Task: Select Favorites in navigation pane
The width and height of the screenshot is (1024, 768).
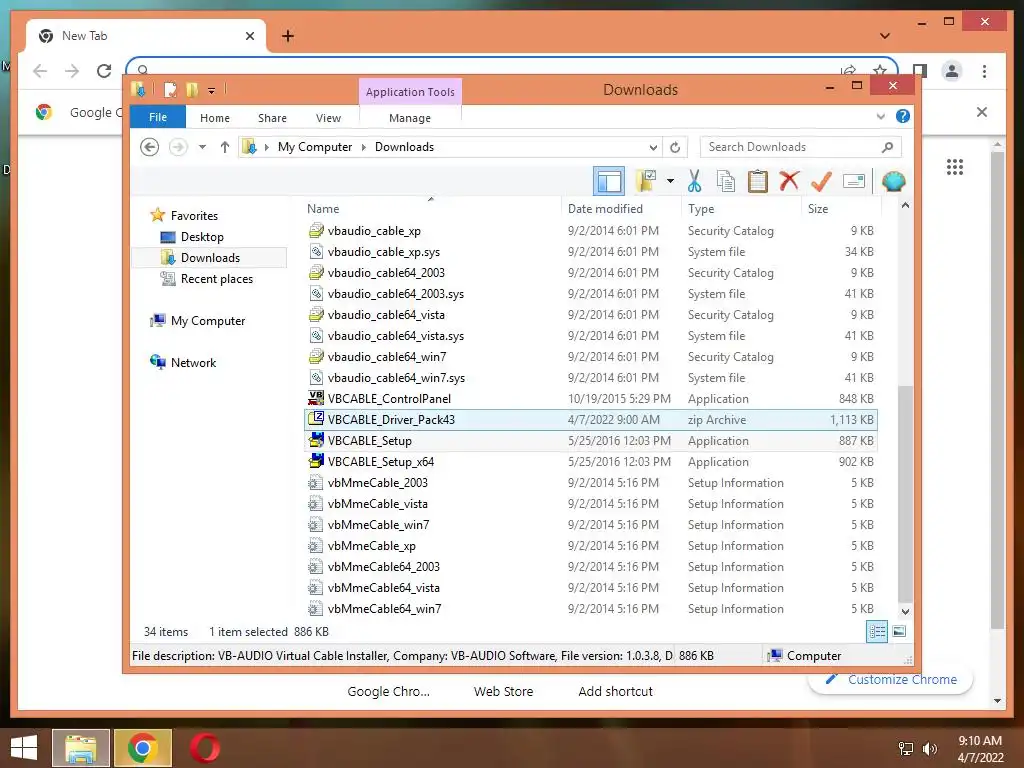Action: (x=194, y=216)
